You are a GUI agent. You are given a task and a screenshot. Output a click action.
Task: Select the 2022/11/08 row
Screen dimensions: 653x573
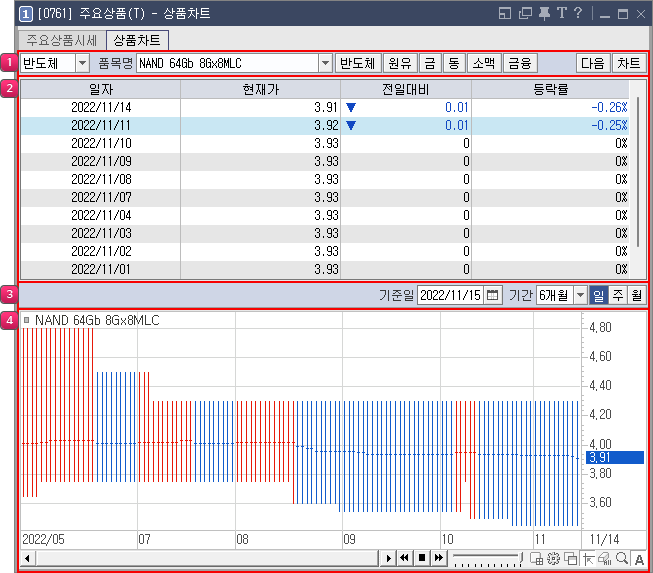pos(325,179)
